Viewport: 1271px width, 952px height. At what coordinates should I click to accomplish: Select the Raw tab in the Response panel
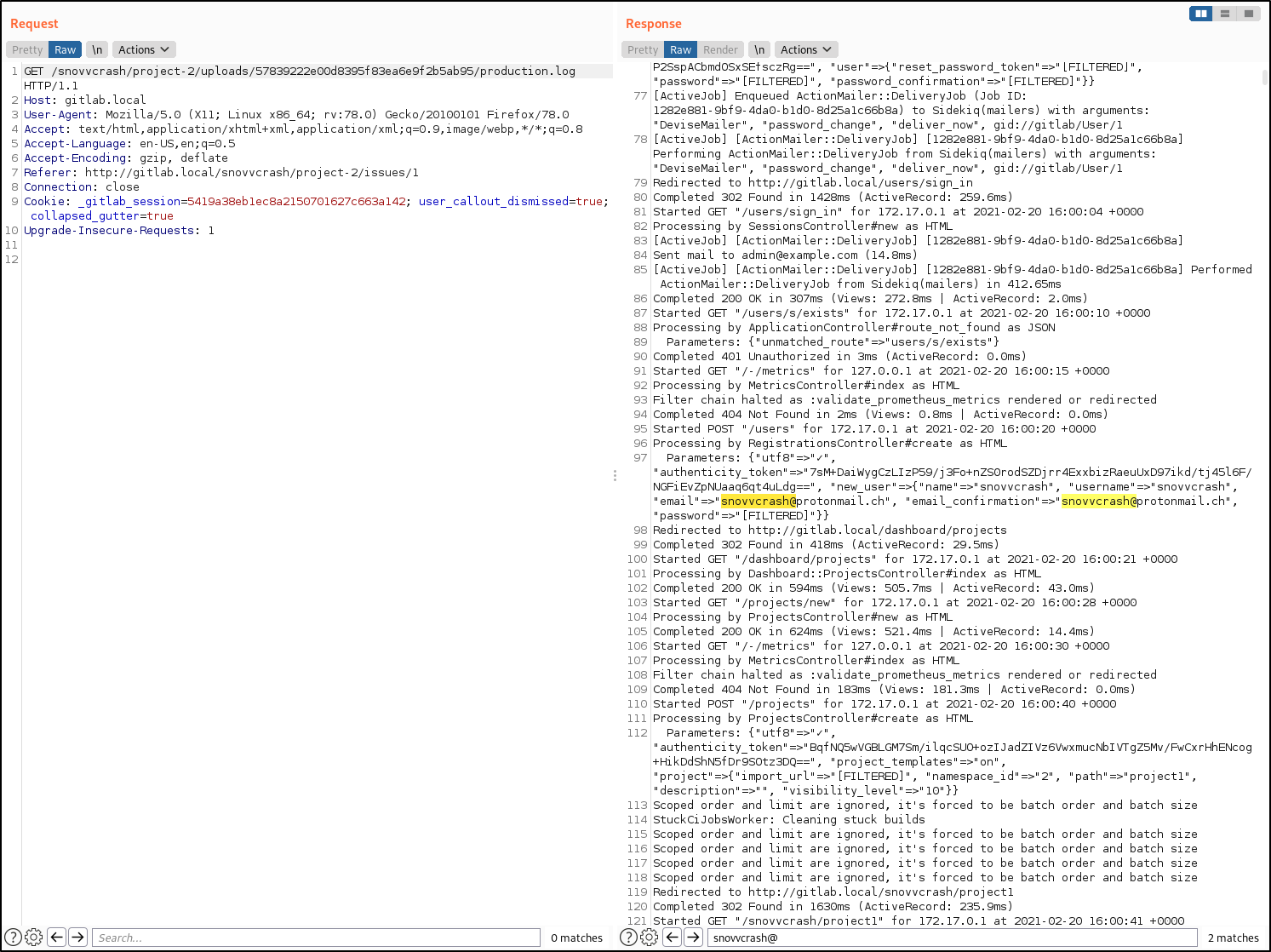[680, 49]
